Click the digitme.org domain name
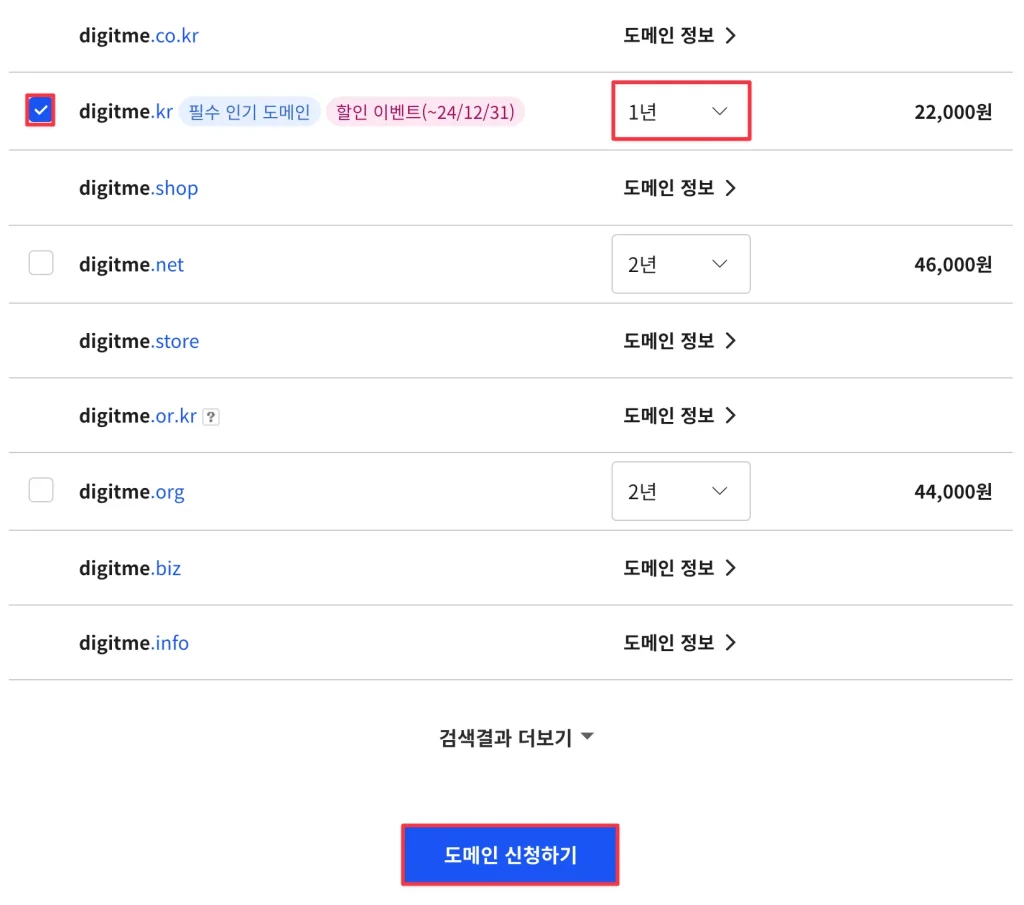The width and height of the screenshot is (1024, 905). [132, 492]
